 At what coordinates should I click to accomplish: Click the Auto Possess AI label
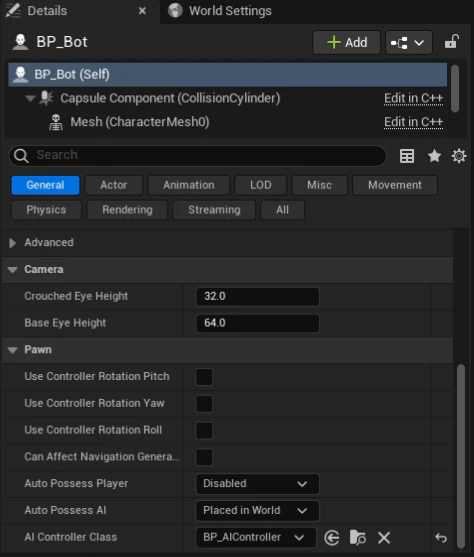(x=65, y=510)
